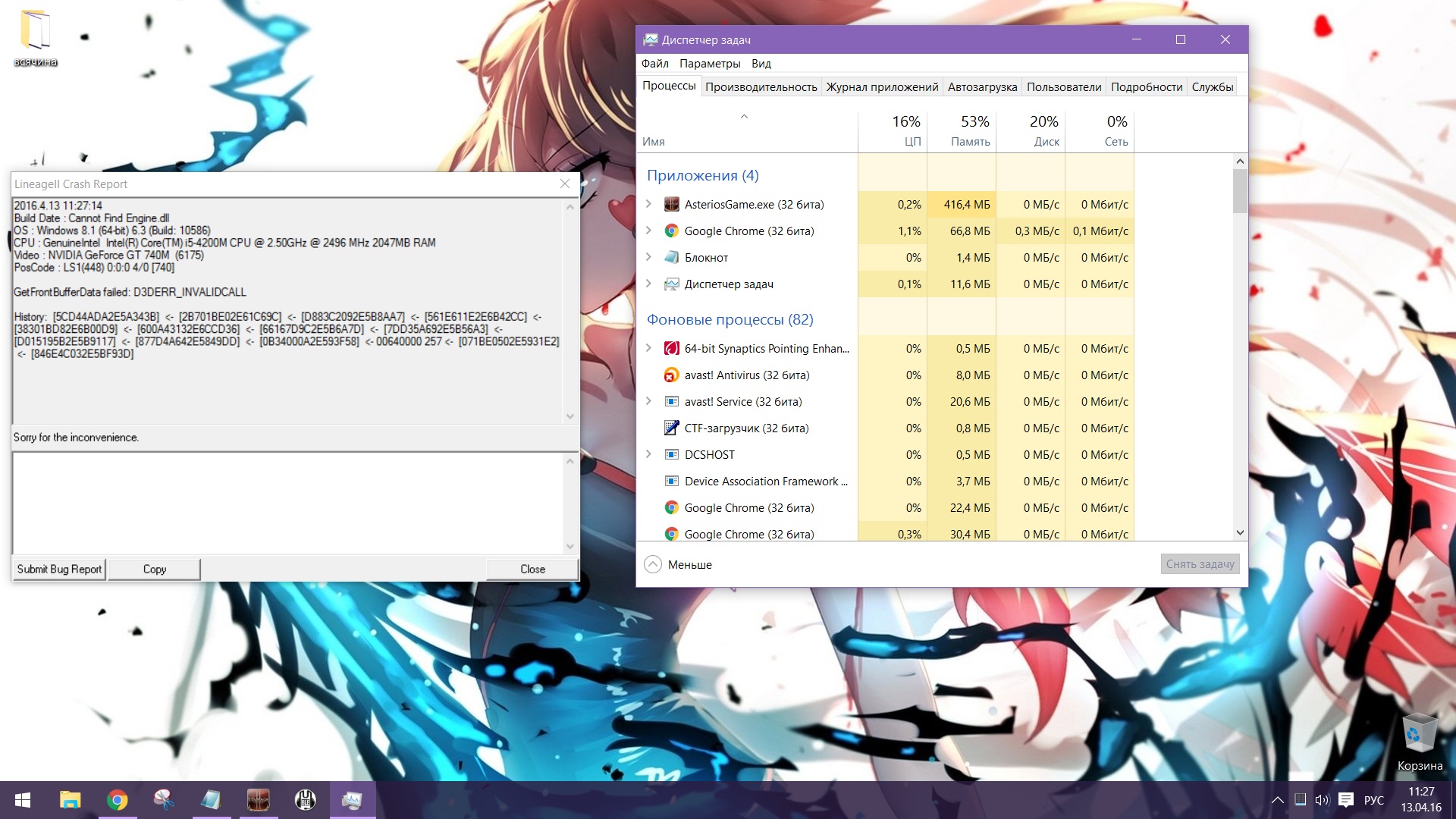The width and height of the screenshot is (1456, 819).
Task: Sort processes by Память column
Action: point(962,131)
